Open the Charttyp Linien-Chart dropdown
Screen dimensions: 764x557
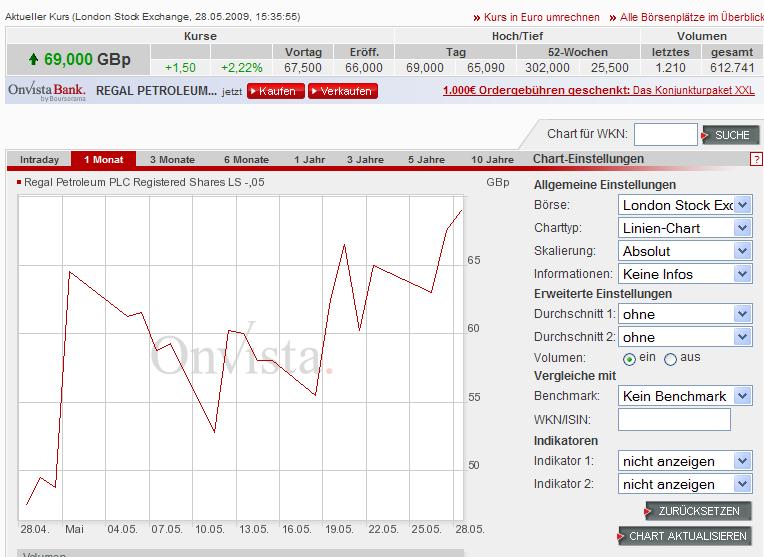(x=685, y=228)
